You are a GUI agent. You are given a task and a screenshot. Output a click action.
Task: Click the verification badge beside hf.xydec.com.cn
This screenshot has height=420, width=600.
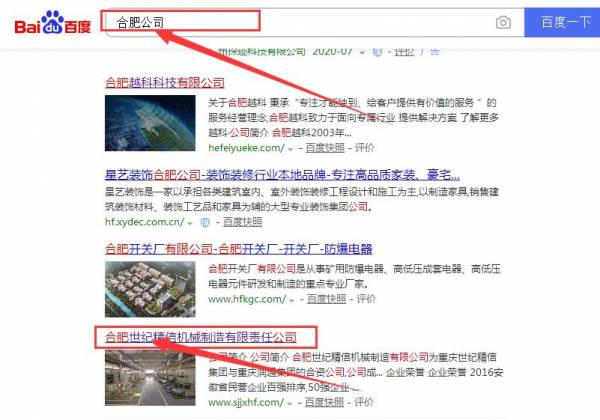[205, 222]
